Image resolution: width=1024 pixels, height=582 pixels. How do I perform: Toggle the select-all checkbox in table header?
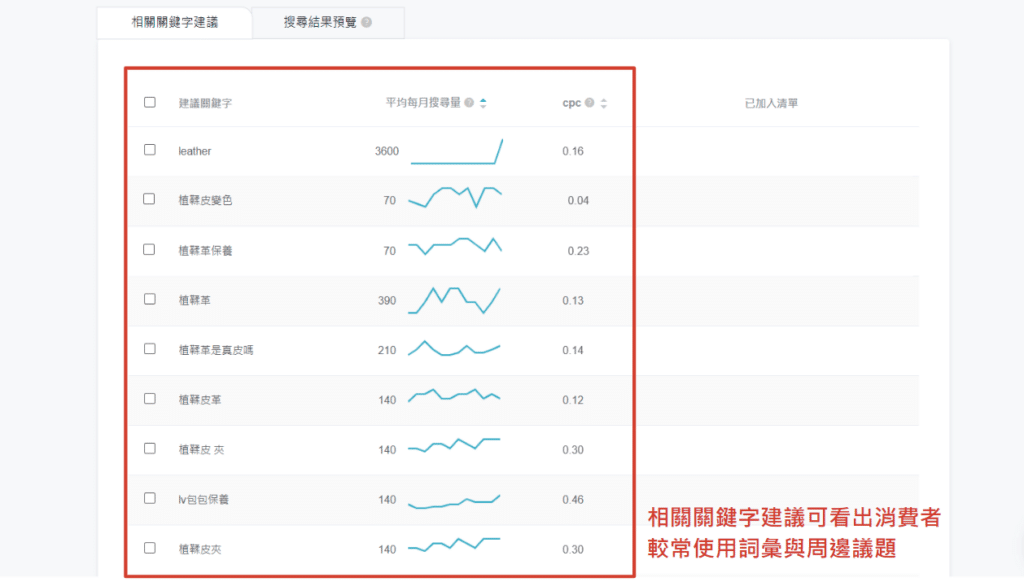coord(150,102)
